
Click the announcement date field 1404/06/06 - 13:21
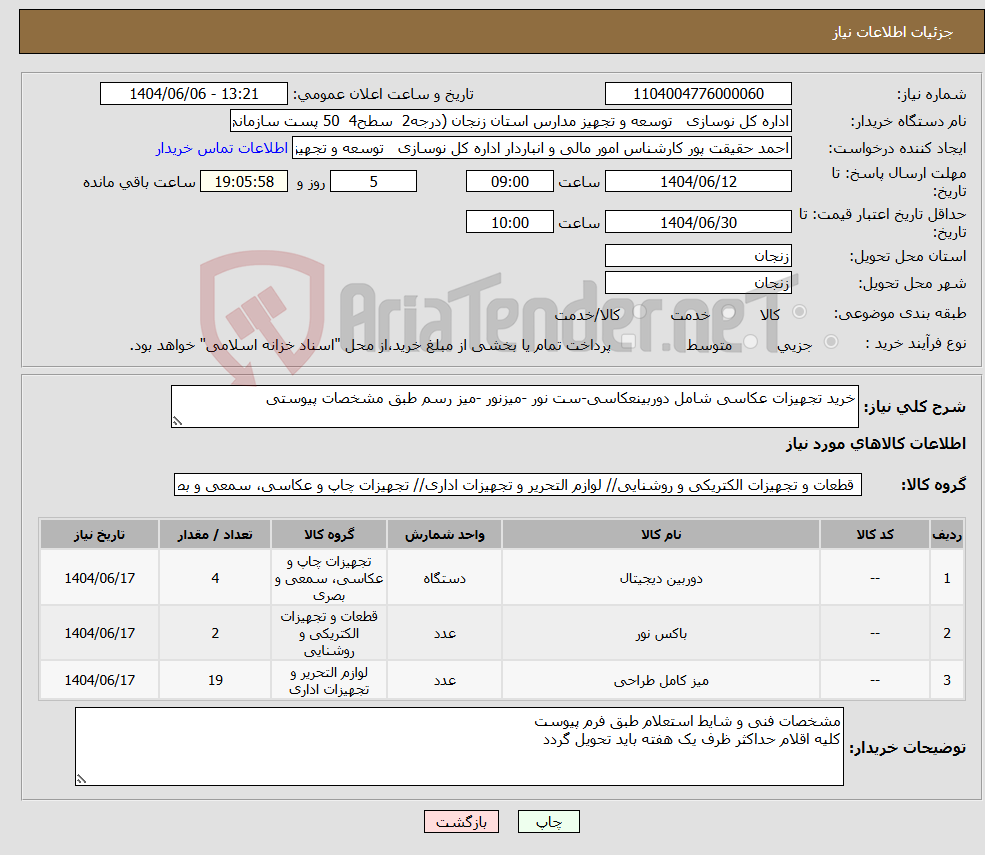pos(194,93)
